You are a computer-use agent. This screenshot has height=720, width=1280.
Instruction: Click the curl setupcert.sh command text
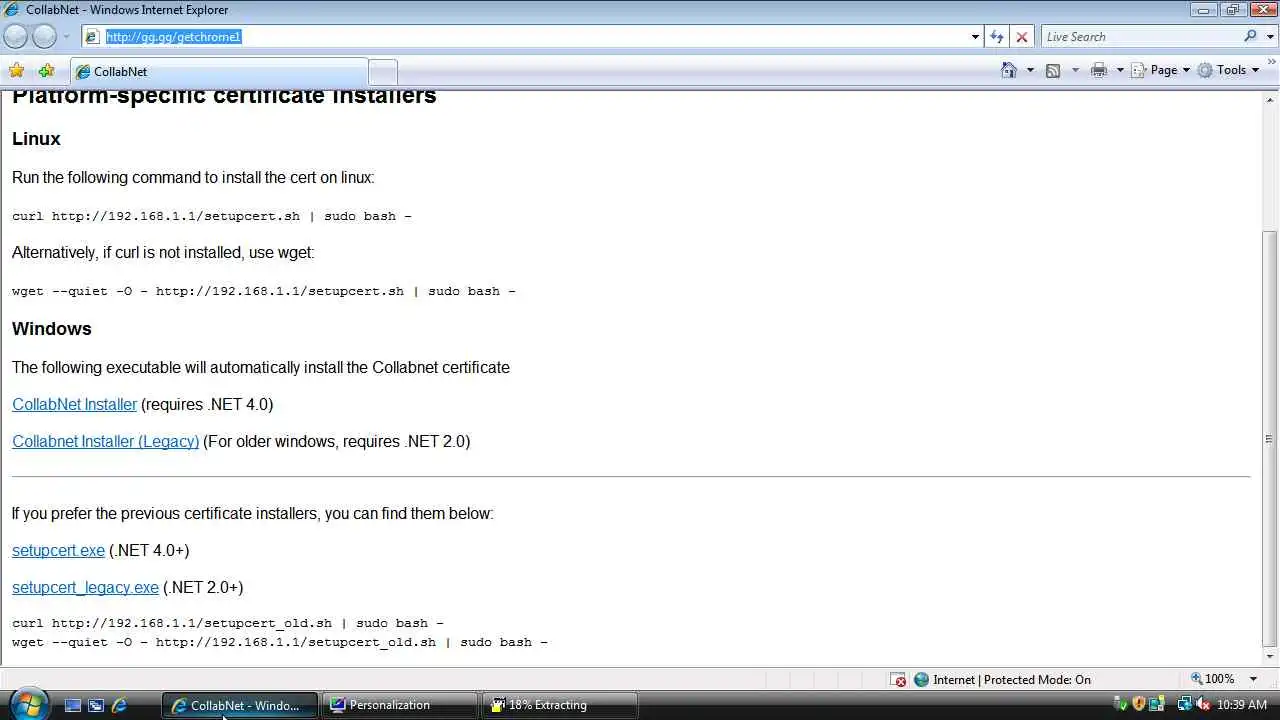pyautogui.click(x=212, y=216)
